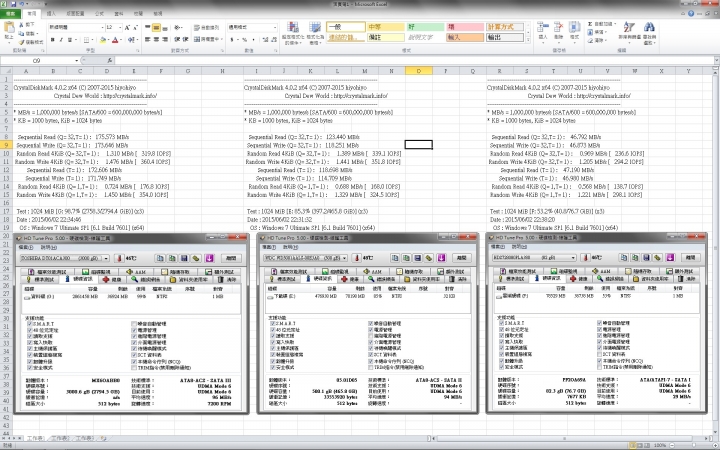This screenshot has width=720, height=450.
Task: Click the Decrease Indent icon
Action: (x=178, y=40)
